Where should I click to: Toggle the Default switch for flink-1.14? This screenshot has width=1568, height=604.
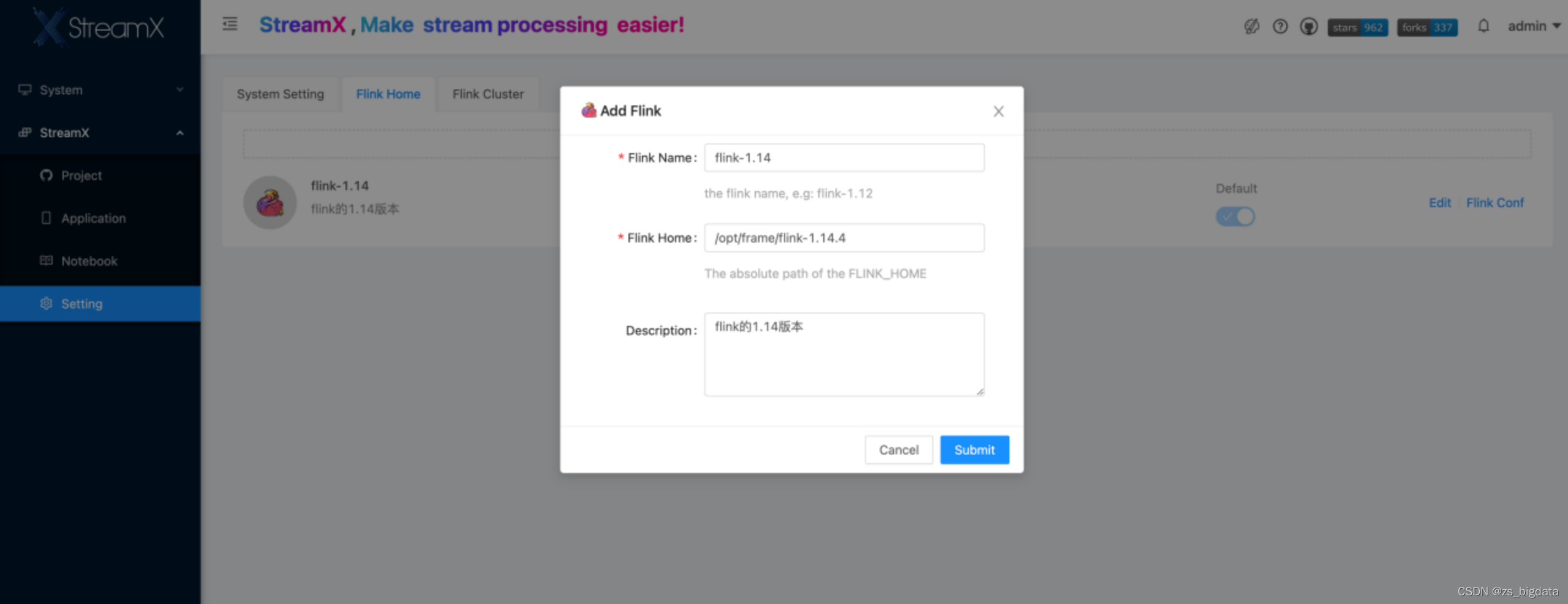pos(1235,216)
